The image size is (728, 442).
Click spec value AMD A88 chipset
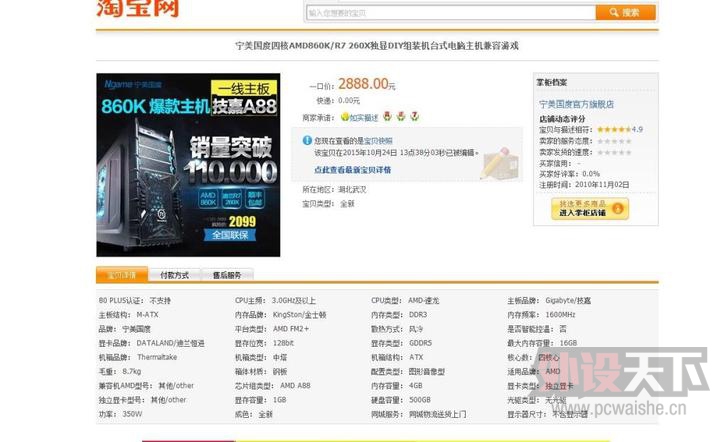click(x=295, y=385)
